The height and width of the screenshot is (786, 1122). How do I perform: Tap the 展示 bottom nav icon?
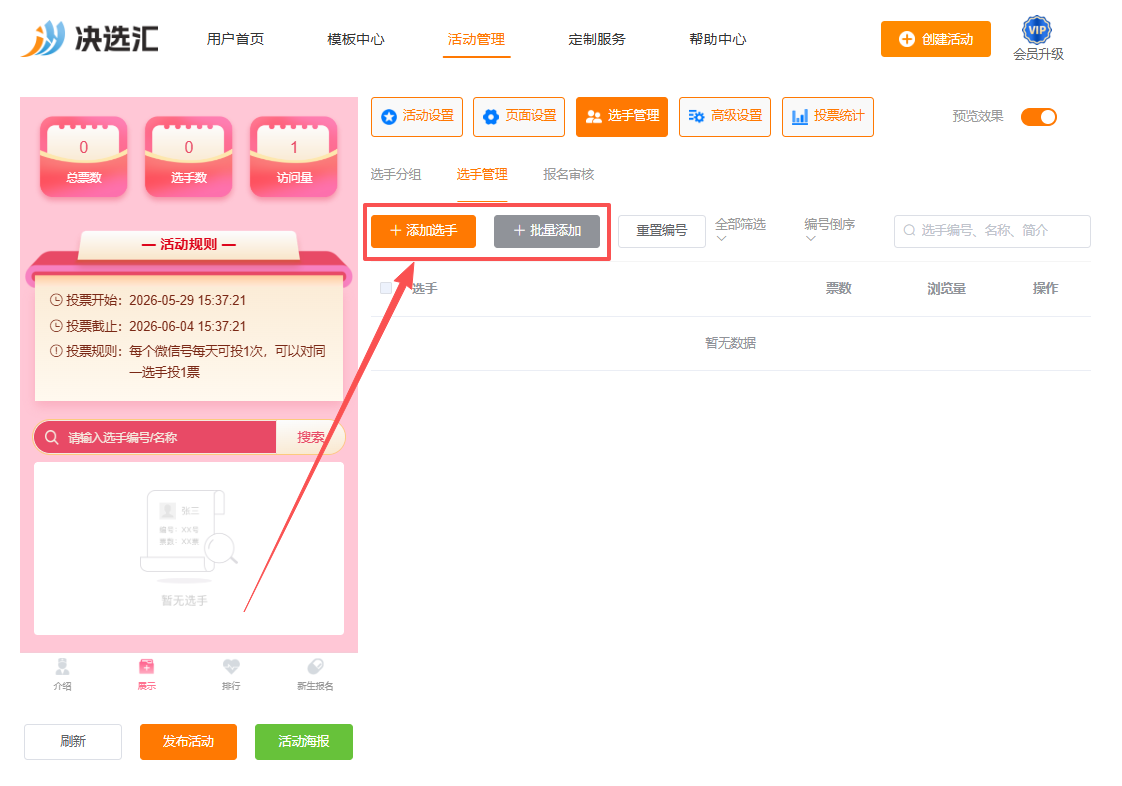point(147,667)
